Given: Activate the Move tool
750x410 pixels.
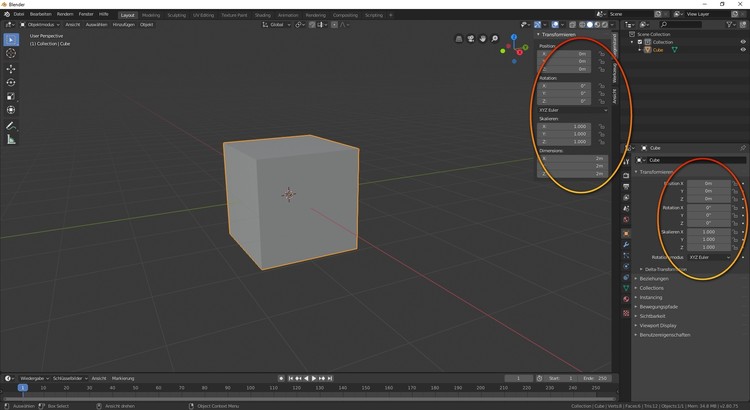Looking at the screenshot, I should 11,69.
